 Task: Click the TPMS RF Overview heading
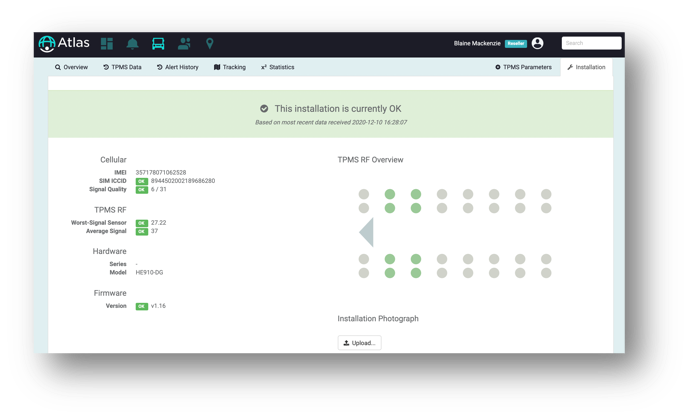point(370,159)
